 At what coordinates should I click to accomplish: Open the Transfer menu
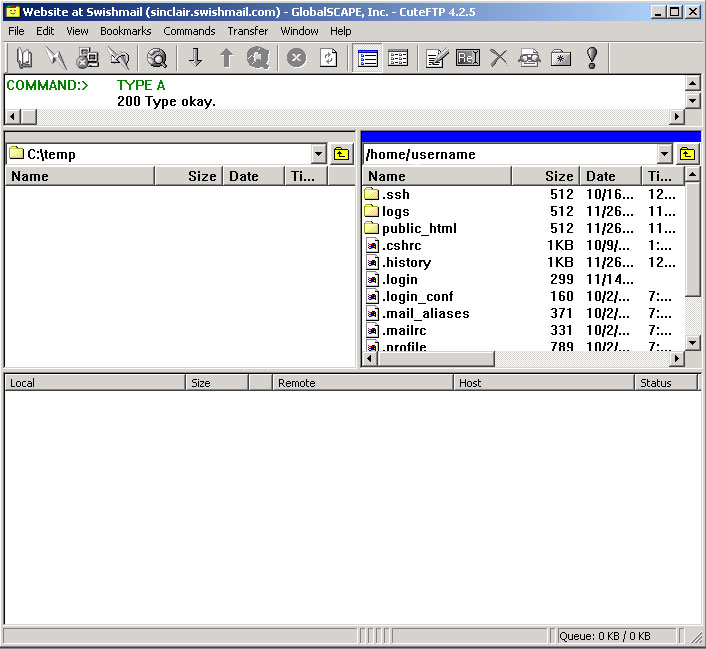tap(247, 31)
